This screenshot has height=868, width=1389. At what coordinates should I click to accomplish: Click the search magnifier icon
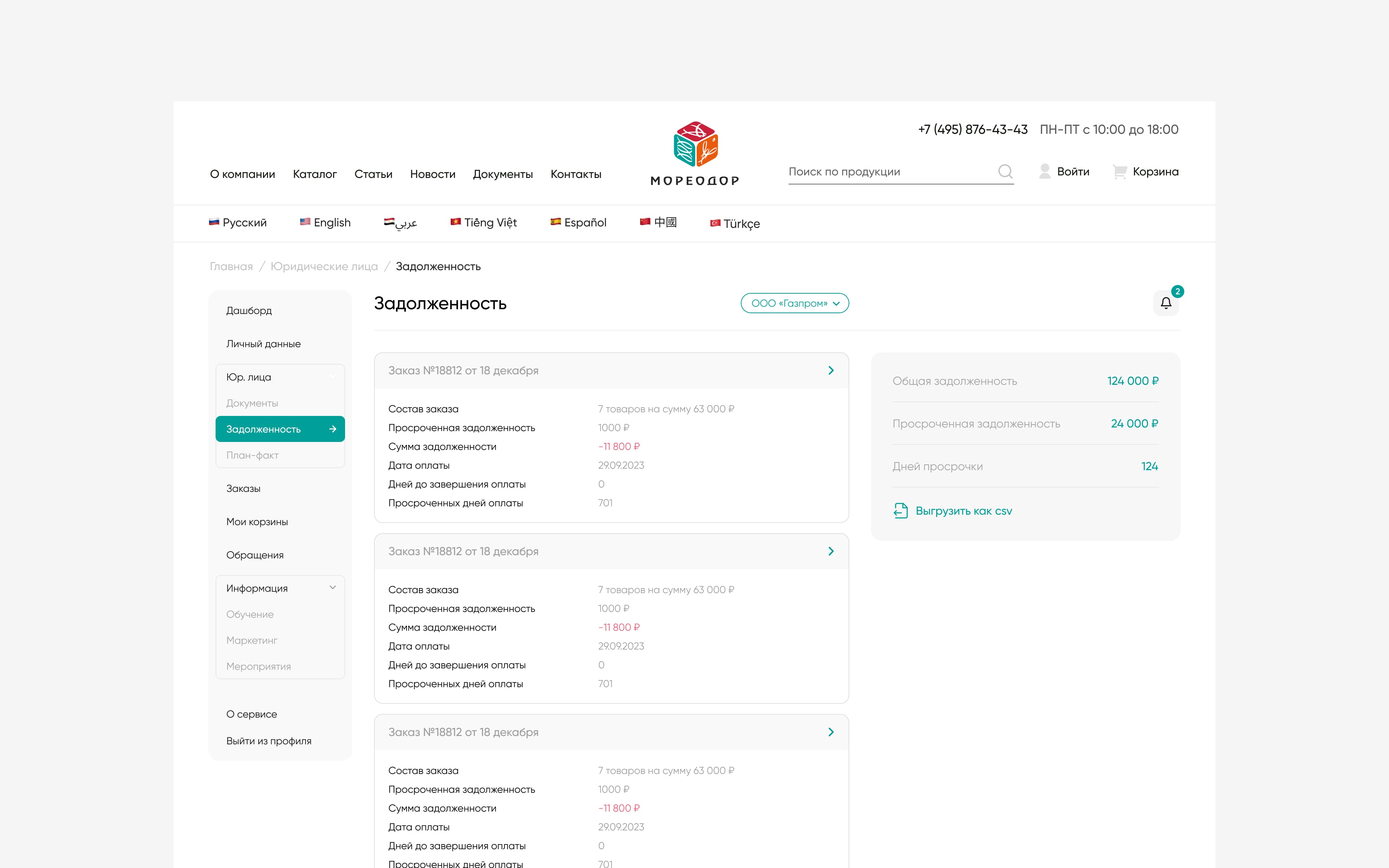1005,172
